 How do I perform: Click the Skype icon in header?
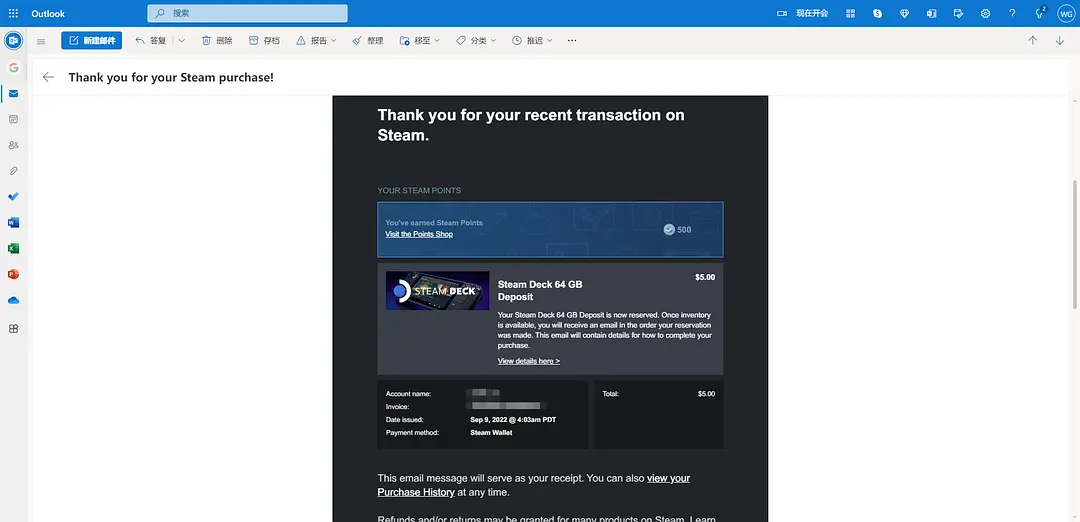coord(877,13)
